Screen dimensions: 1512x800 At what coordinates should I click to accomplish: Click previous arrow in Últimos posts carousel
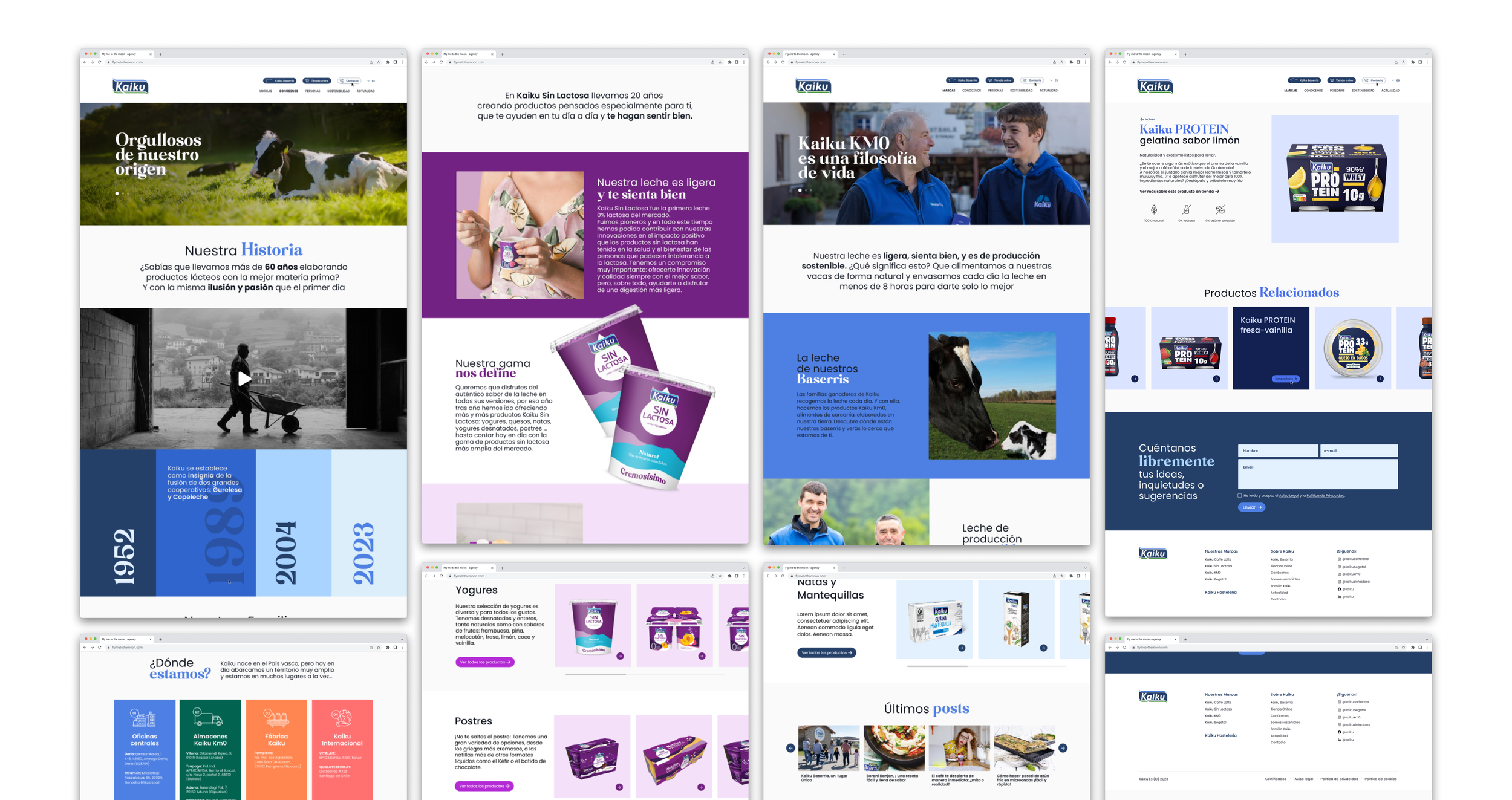[x=790, y=748]
